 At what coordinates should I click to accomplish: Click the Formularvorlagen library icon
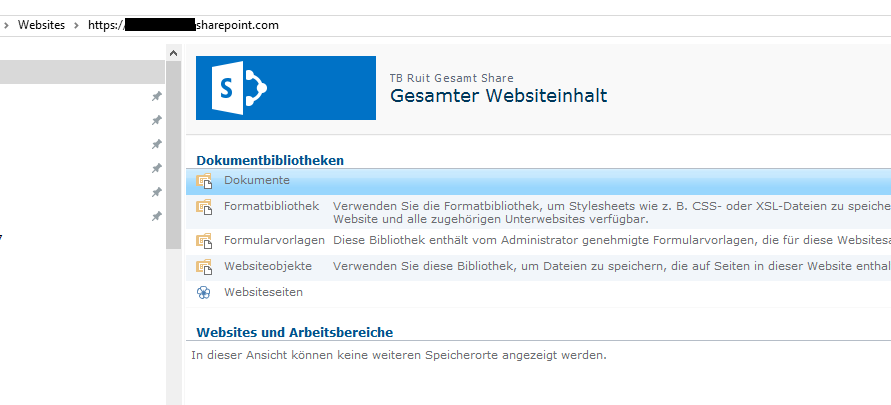point(204,241)
